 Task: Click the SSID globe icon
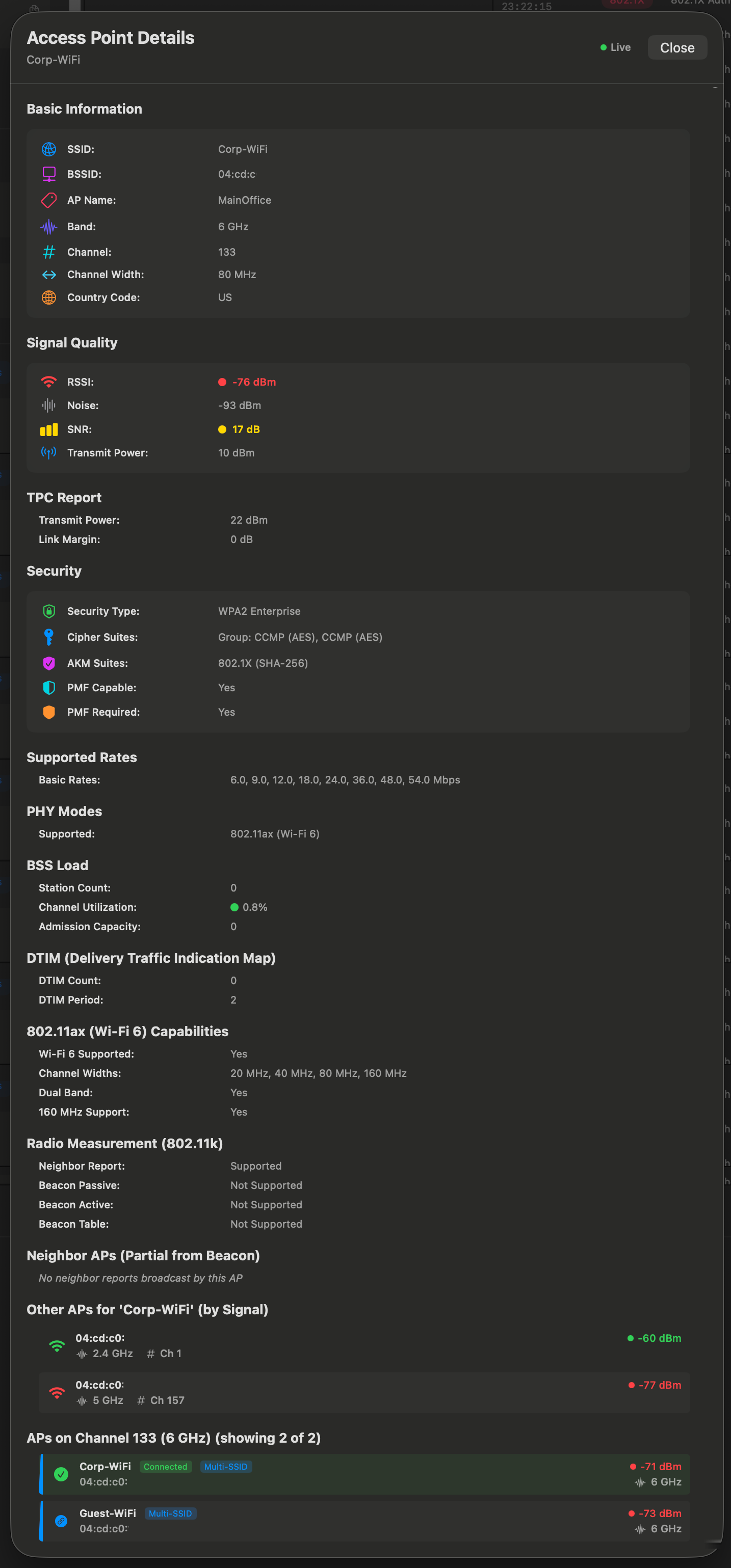pos(49,149)
